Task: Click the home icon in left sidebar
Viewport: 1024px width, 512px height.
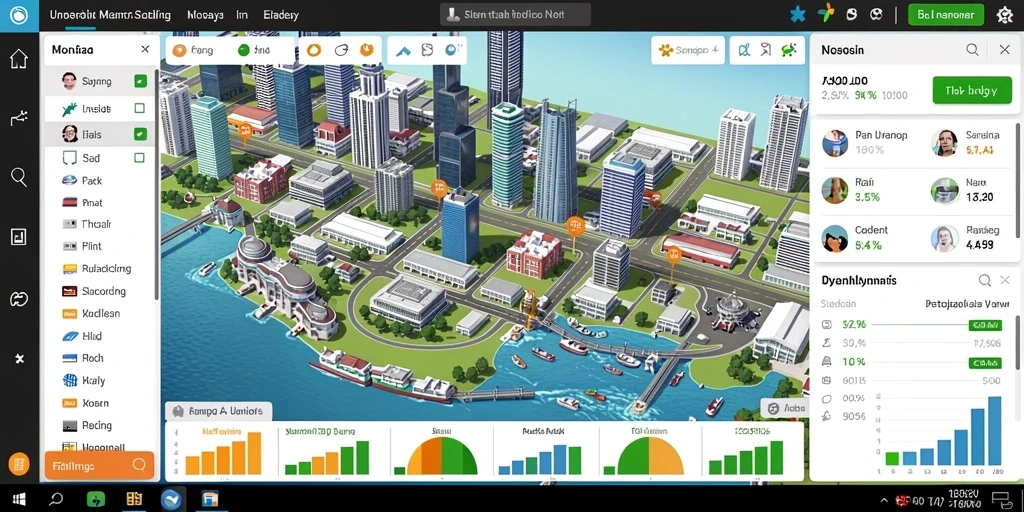Action: point(19,59)
